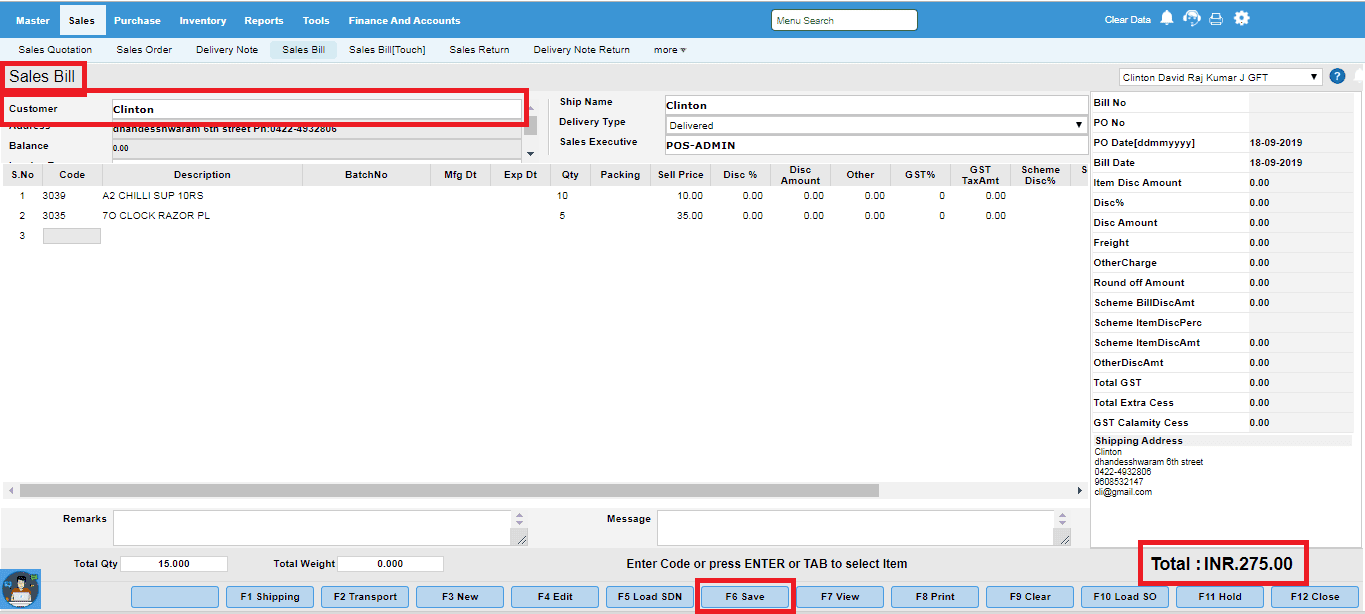Open the Purchase menu
Screen dimensions: 1365x614
(137, 20)
